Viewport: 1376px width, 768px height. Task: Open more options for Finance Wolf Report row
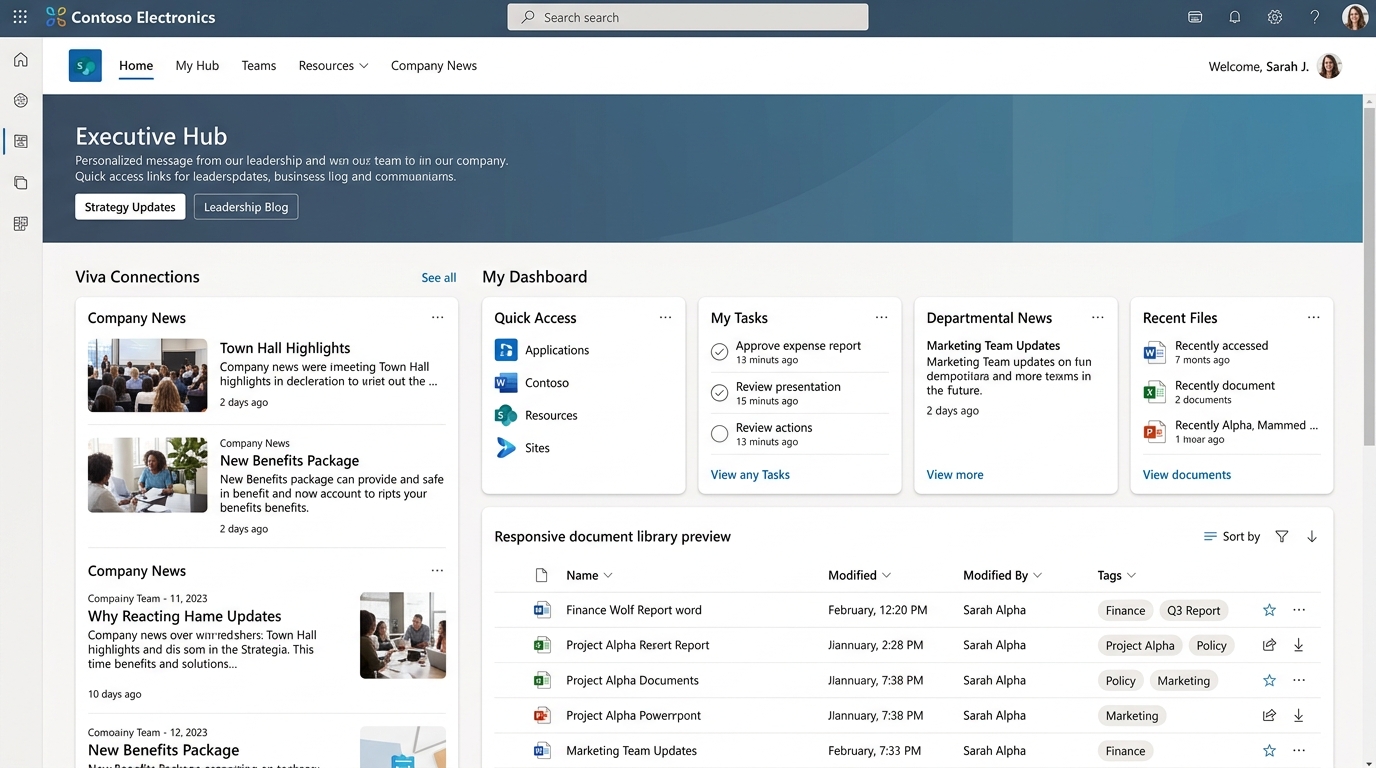pyautogui.click(x=1299, y=610)
